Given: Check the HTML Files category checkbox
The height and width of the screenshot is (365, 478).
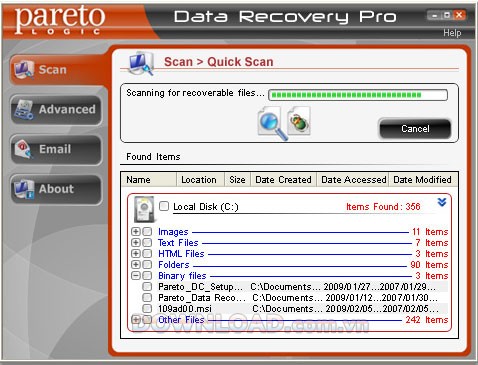Looking at the screenshot, I should (x=147, y=253).
